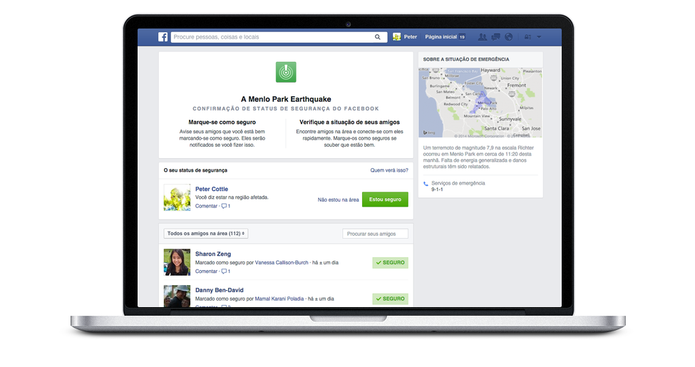This screenshot has height=367, width=695.
Task: Click the Procurar seus amigos search field
Action: pyautogui.click(x=375, y=234)
